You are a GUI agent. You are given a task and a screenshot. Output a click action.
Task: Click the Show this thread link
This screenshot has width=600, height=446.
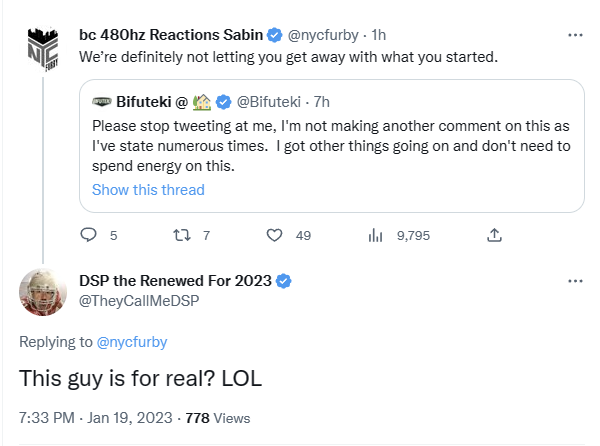[x=148, y=190]
